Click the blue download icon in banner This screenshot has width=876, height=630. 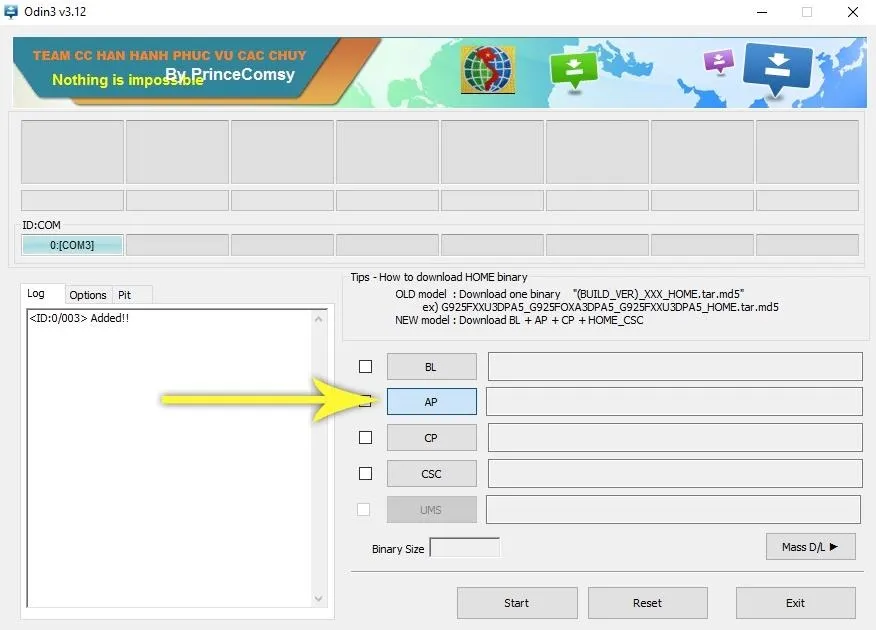777,68
